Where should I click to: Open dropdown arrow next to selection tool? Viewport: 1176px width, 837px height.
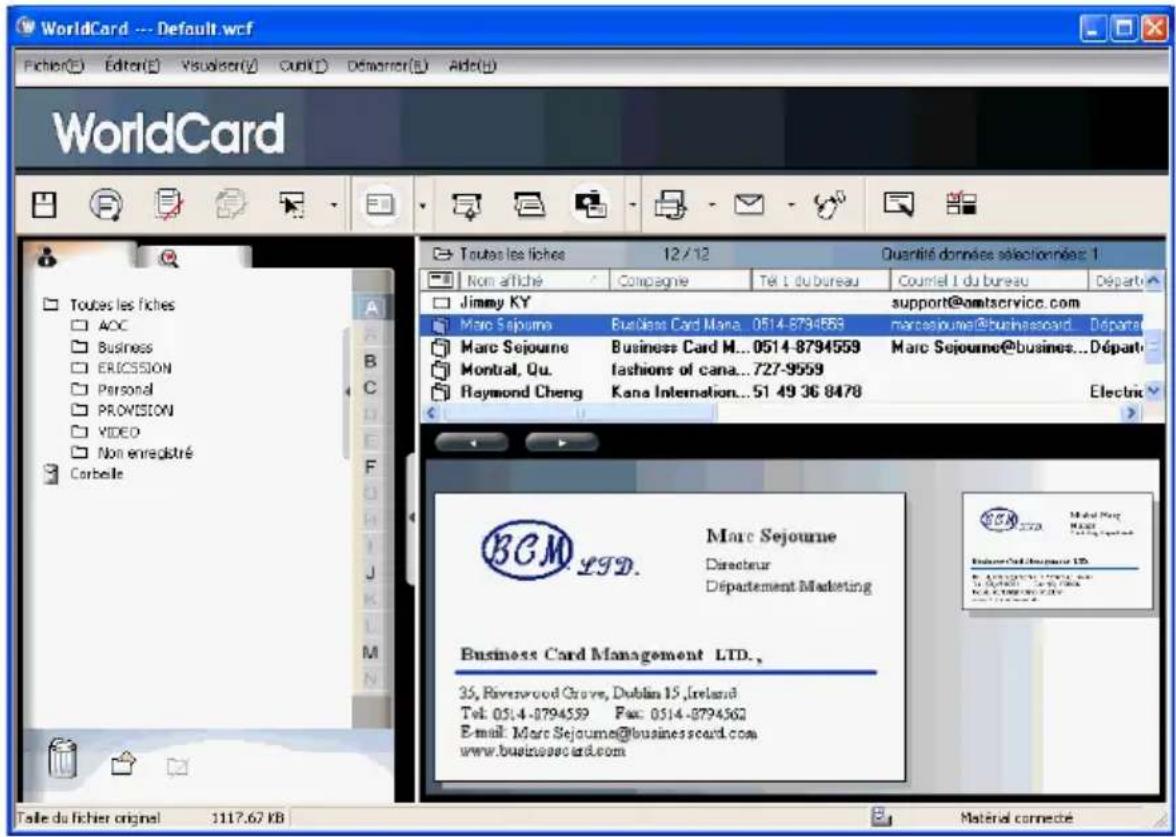[x=334, y=205]
